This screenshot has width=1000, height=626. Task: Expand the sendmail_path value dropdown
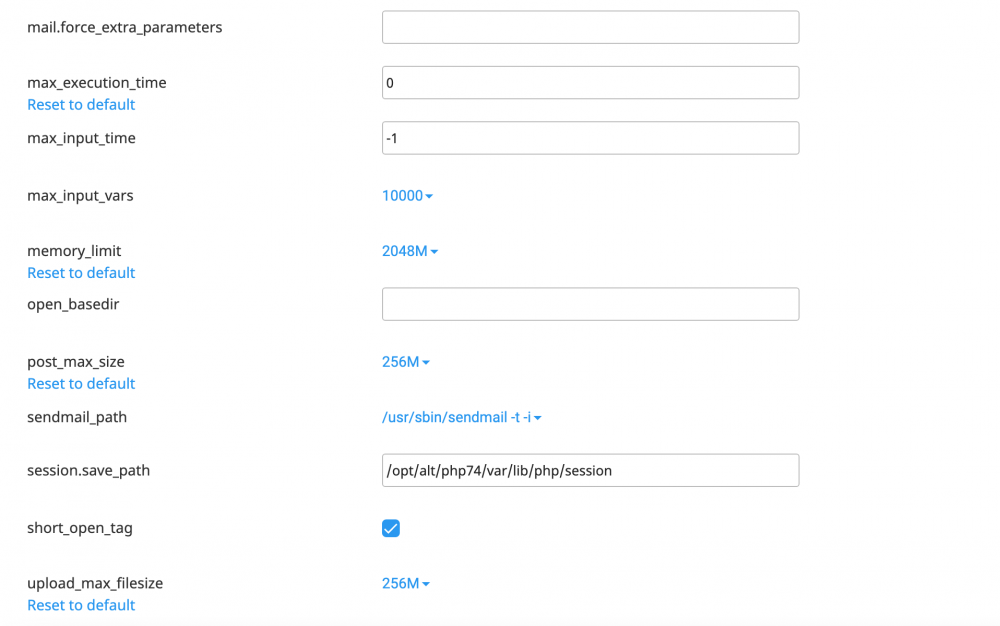[461, 417]
